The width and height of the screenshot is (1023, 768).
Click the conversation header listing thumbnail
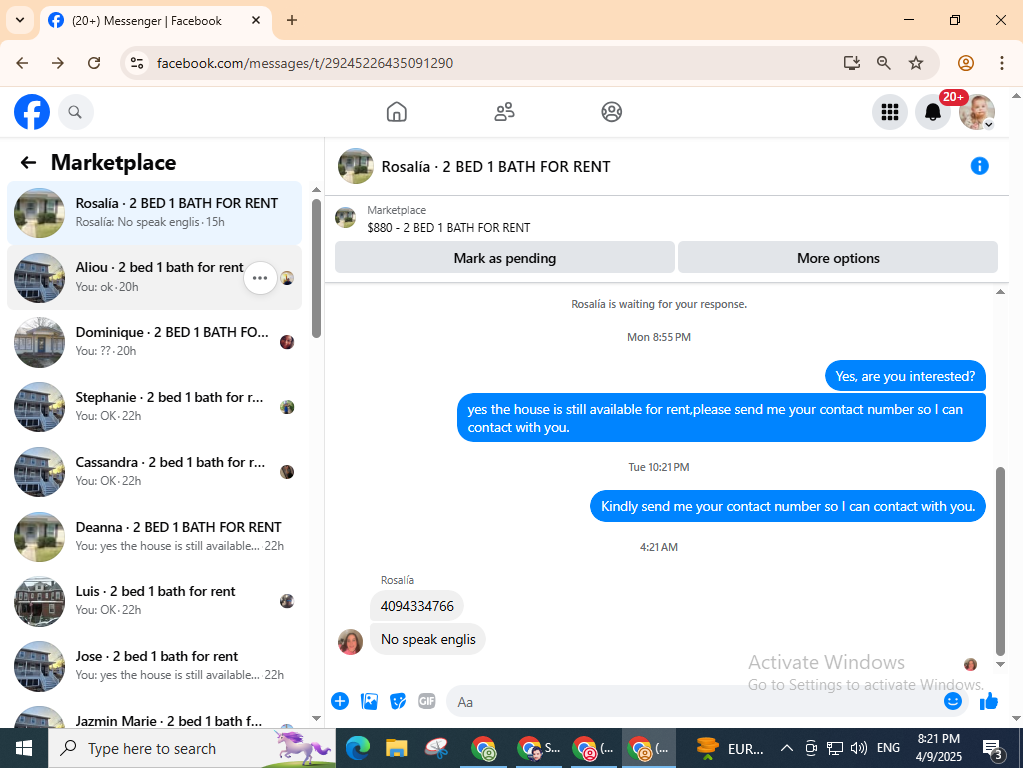356,166
